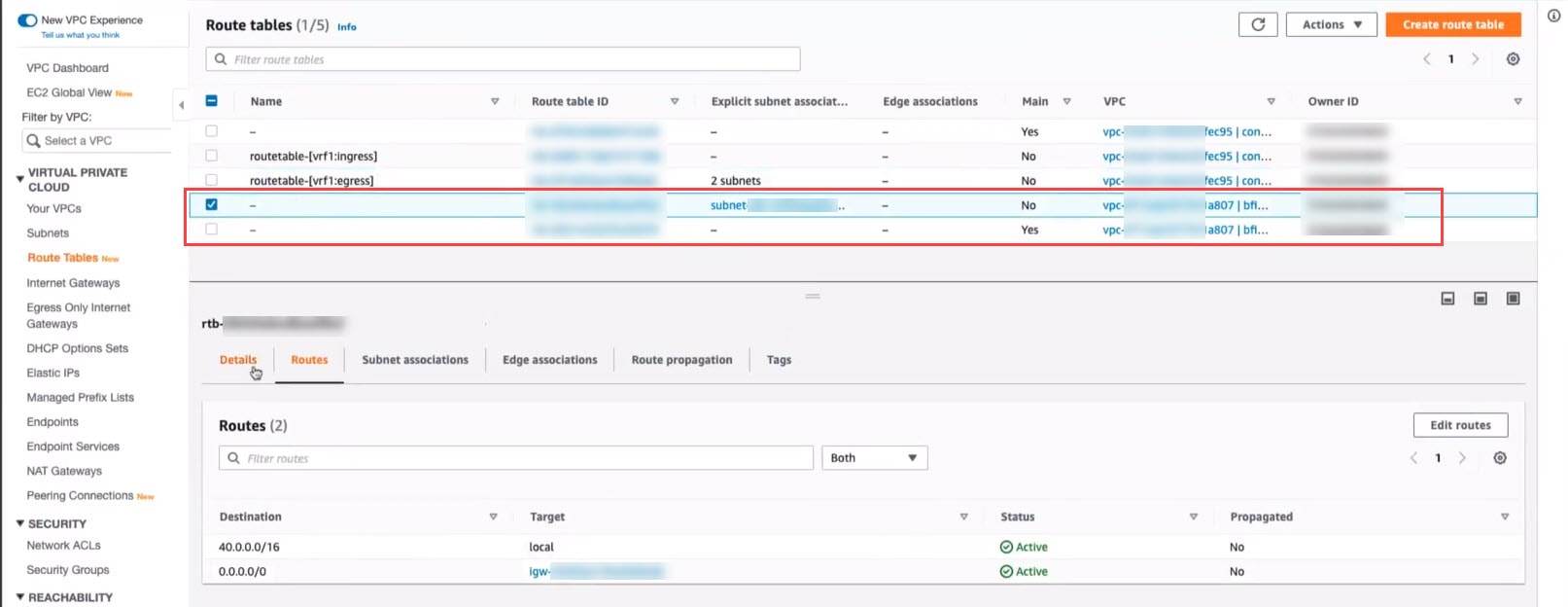Open the Actions dropdown menu

pos(1331,24)
